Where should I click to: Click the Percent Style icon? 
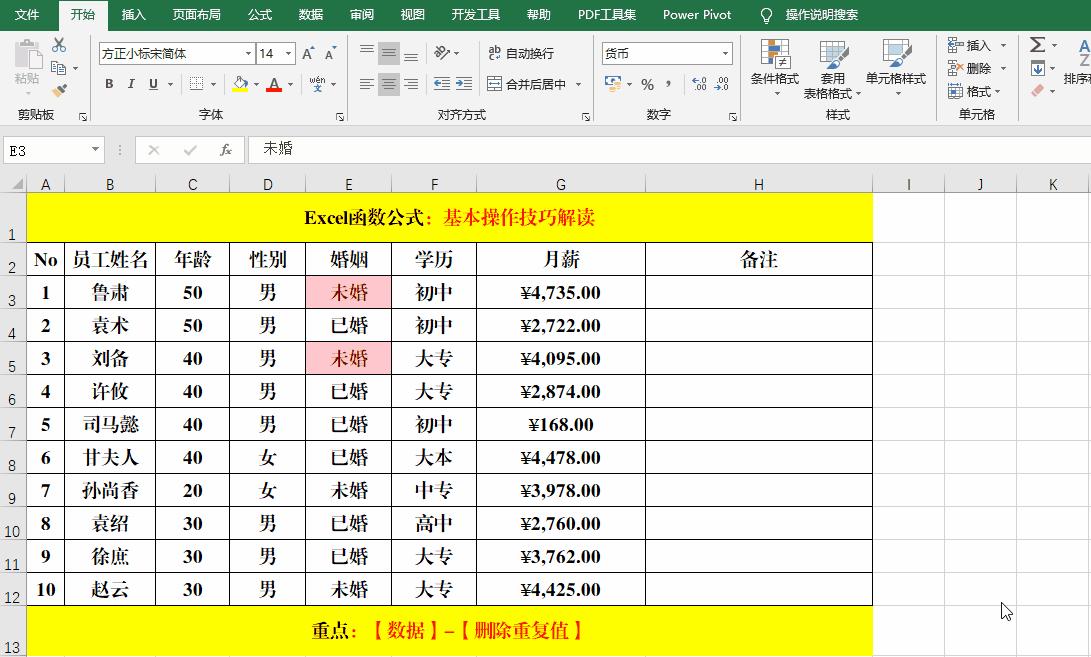(648, 85)
